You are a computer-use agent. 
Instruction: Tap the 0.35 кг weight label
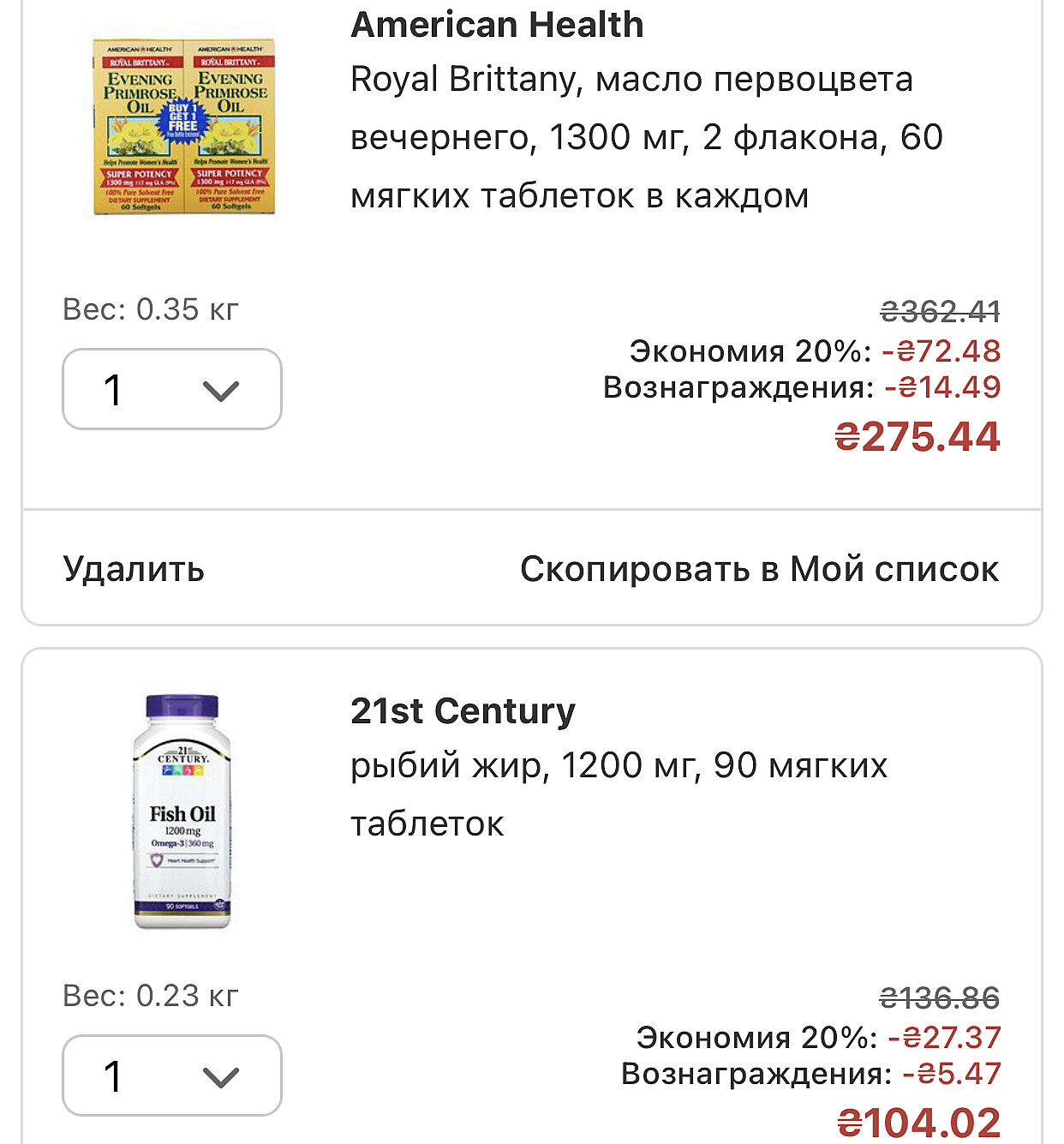pos(151,309)
